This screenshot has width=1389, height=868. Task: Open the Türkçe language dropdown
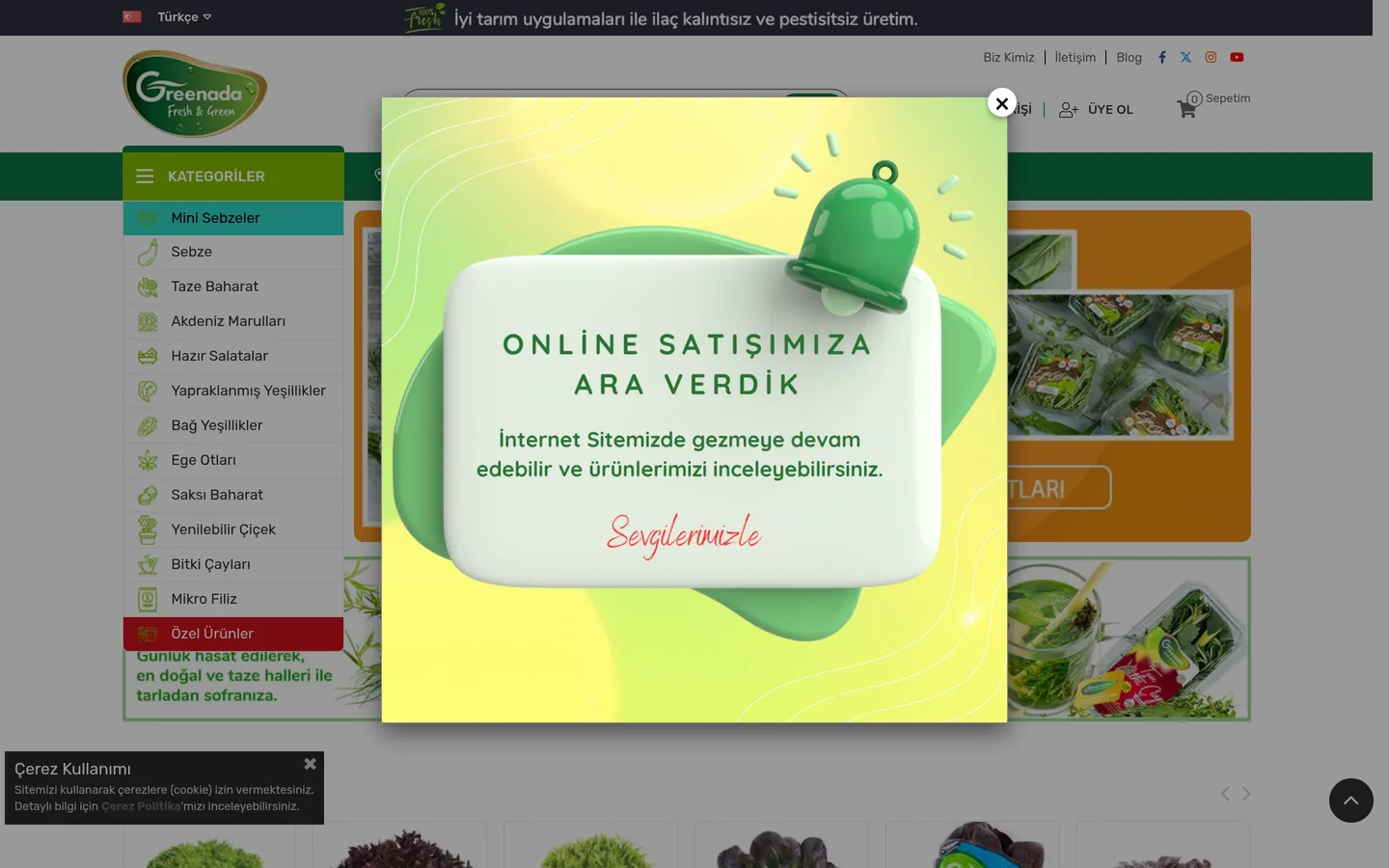point(184,16)
